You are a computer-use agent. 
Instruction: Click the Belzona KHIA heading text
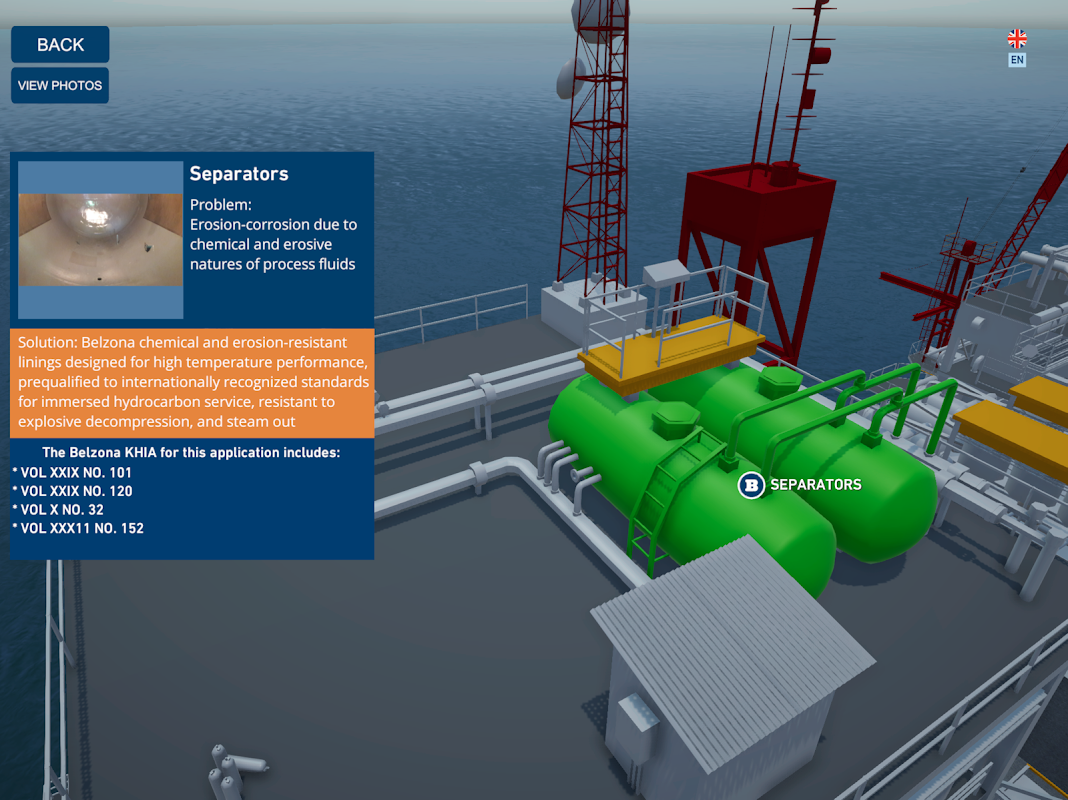(191, 452)
